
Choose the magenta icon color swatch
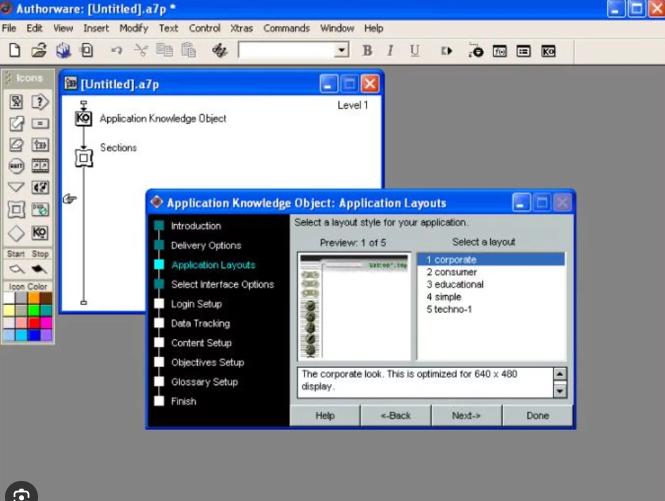click(46, 323)
